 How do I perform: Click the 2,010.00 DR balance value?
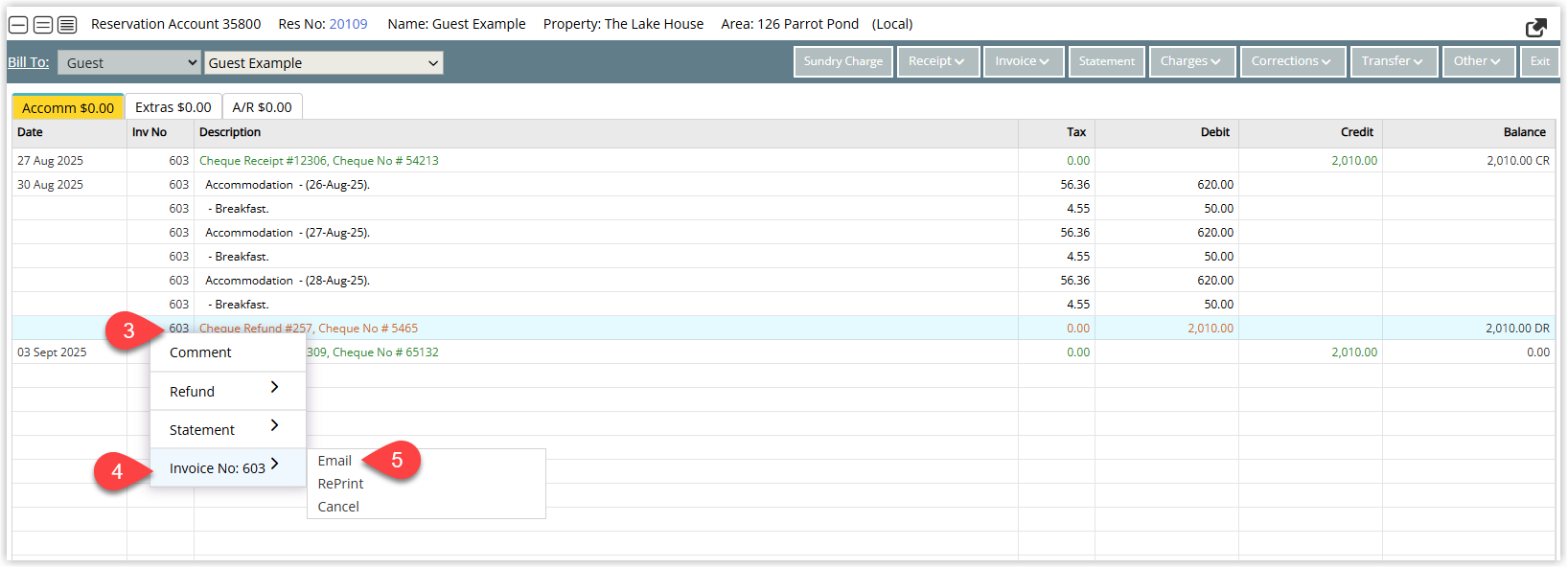point(1517,329)
